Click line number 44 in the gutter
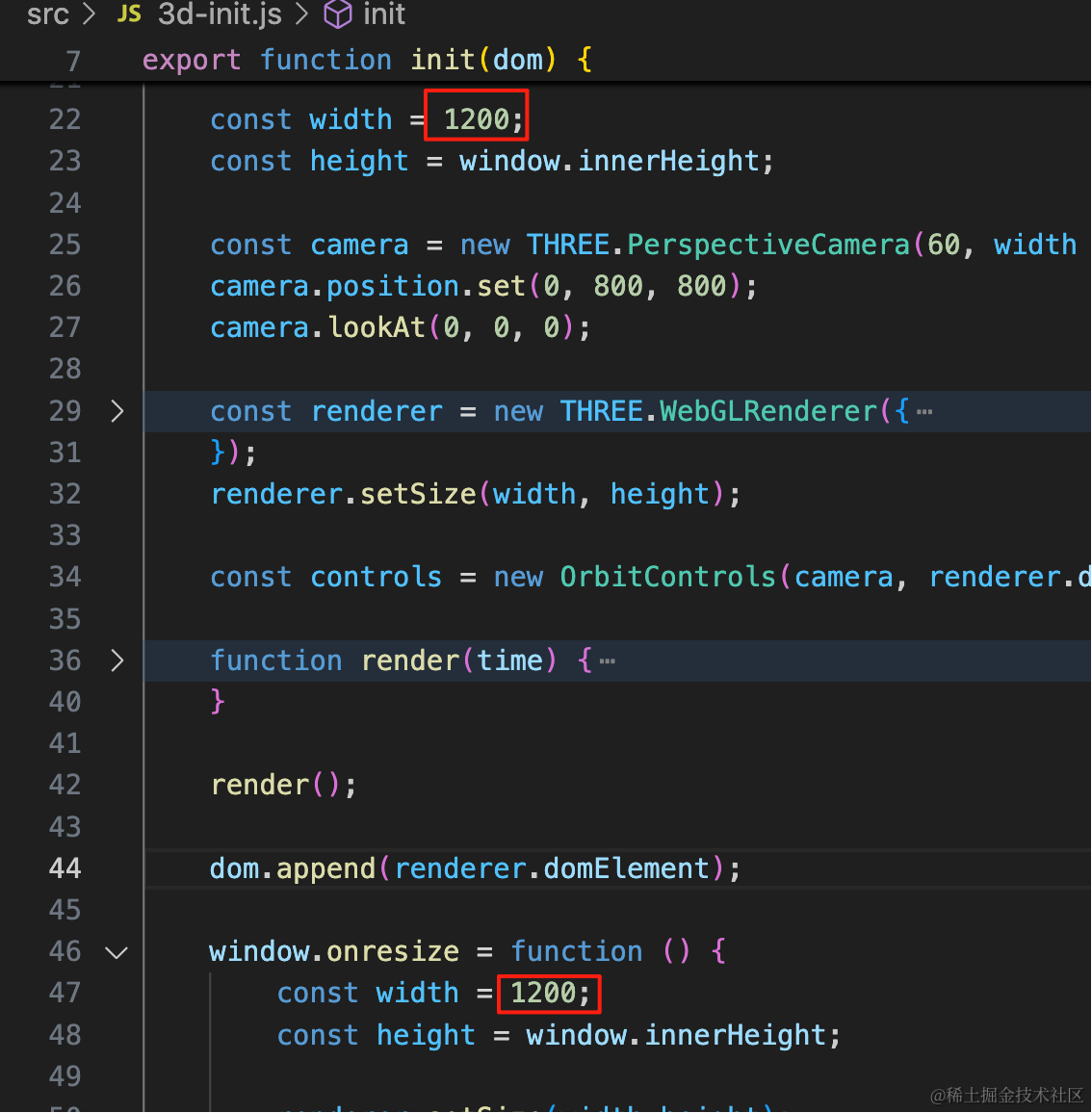Viewport: 1092px width, 1113px height. click(65, 868)
